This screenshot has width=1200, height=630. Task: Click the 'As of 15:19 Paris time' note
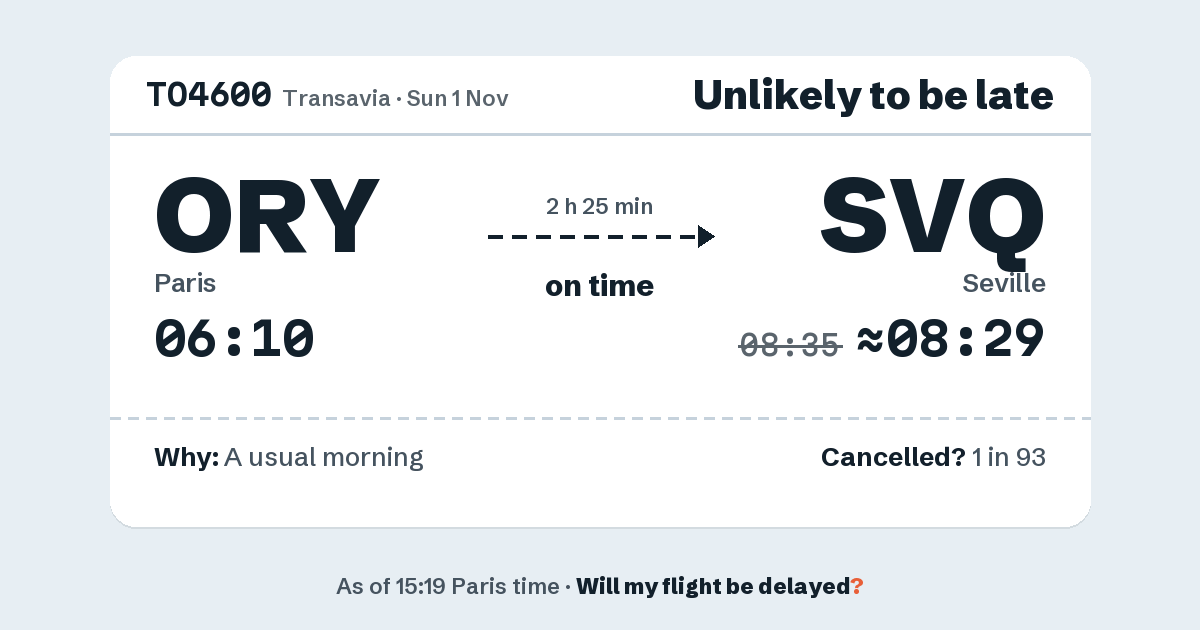click(x=448, y=586)
